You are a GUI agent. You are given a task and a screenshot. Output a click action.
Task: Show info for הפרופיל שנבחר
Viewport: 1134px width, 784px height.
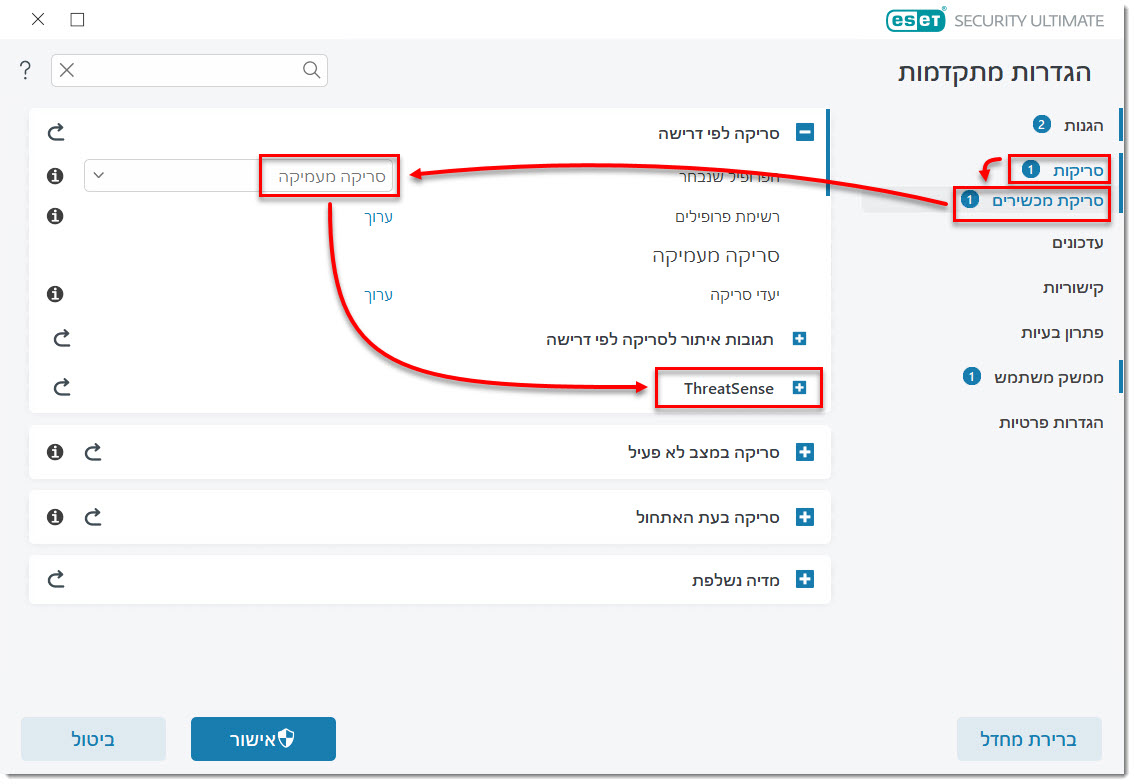tap(55, 176)
